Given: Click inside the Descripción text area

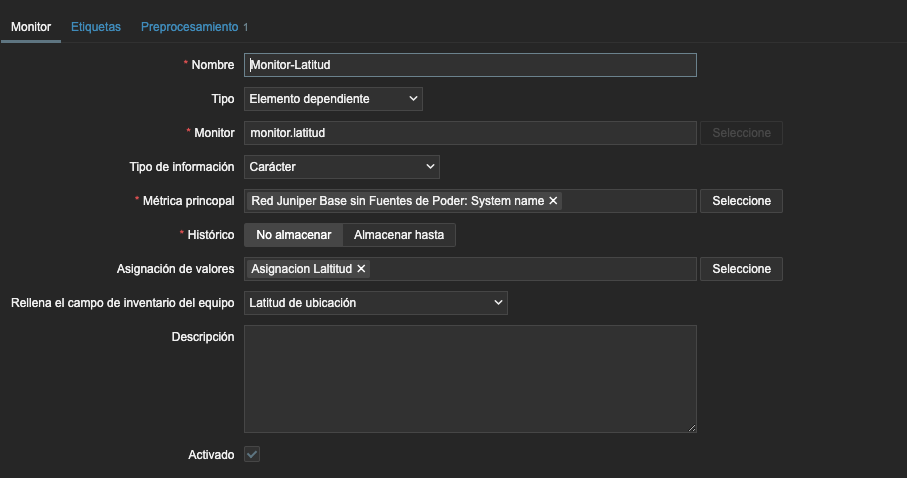Looking at the screenshot, I should (470, 379).
